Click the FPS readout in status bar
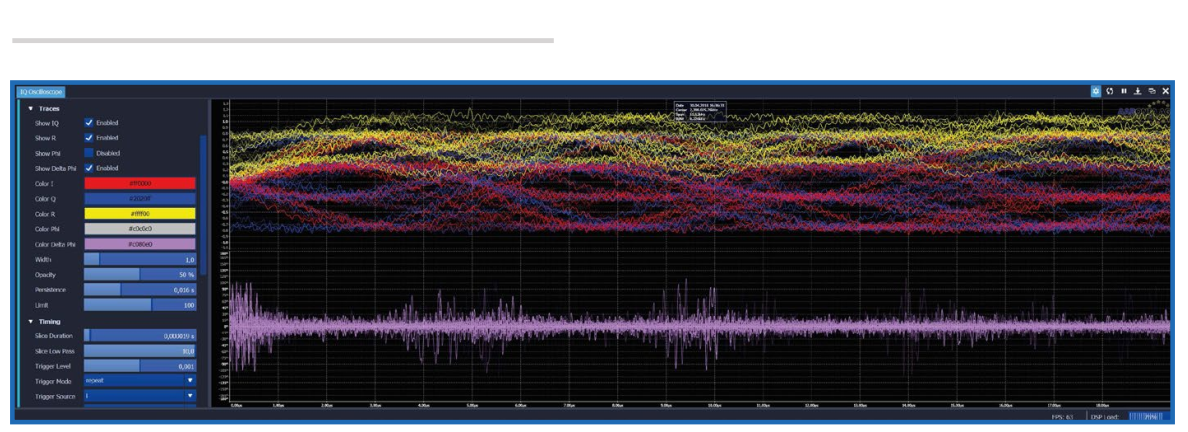This screenshot has height=432, width=1188. (x=1061, y=416)
